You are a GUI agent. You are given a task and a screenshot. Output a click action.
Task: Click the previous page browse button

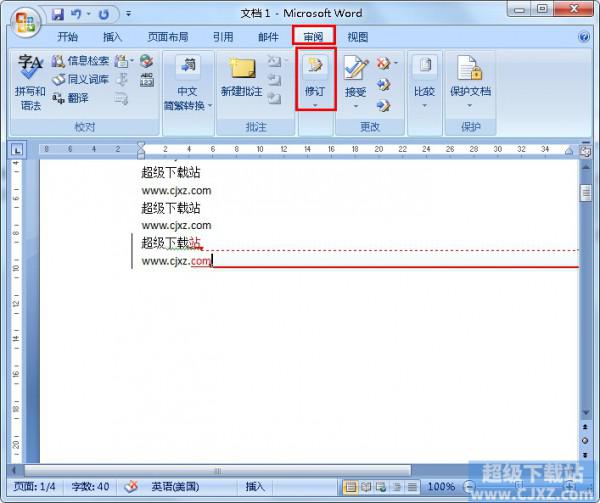(x=585, y=427)
